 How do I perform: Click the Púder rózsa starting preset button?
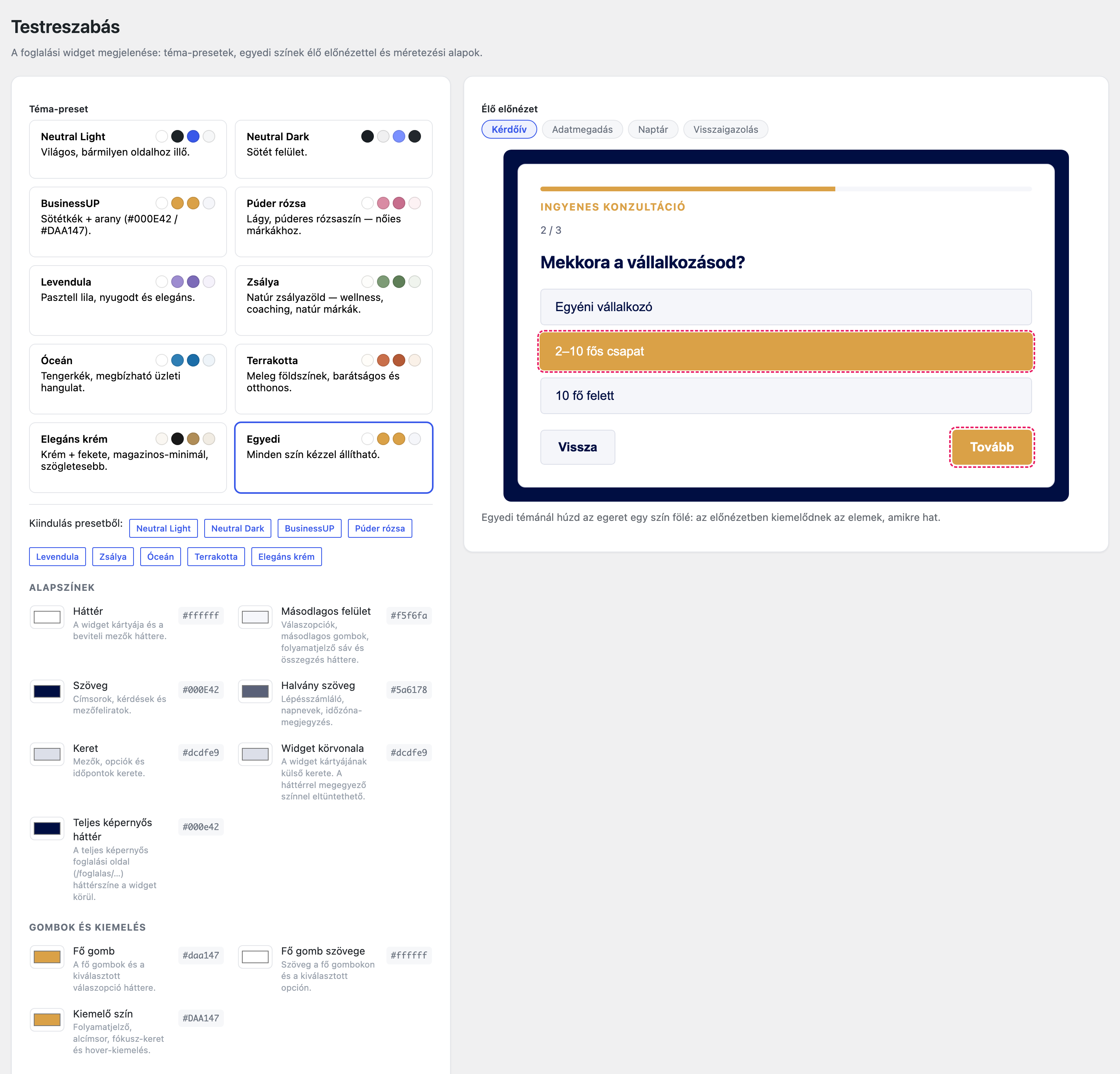(x=380, y=528)
